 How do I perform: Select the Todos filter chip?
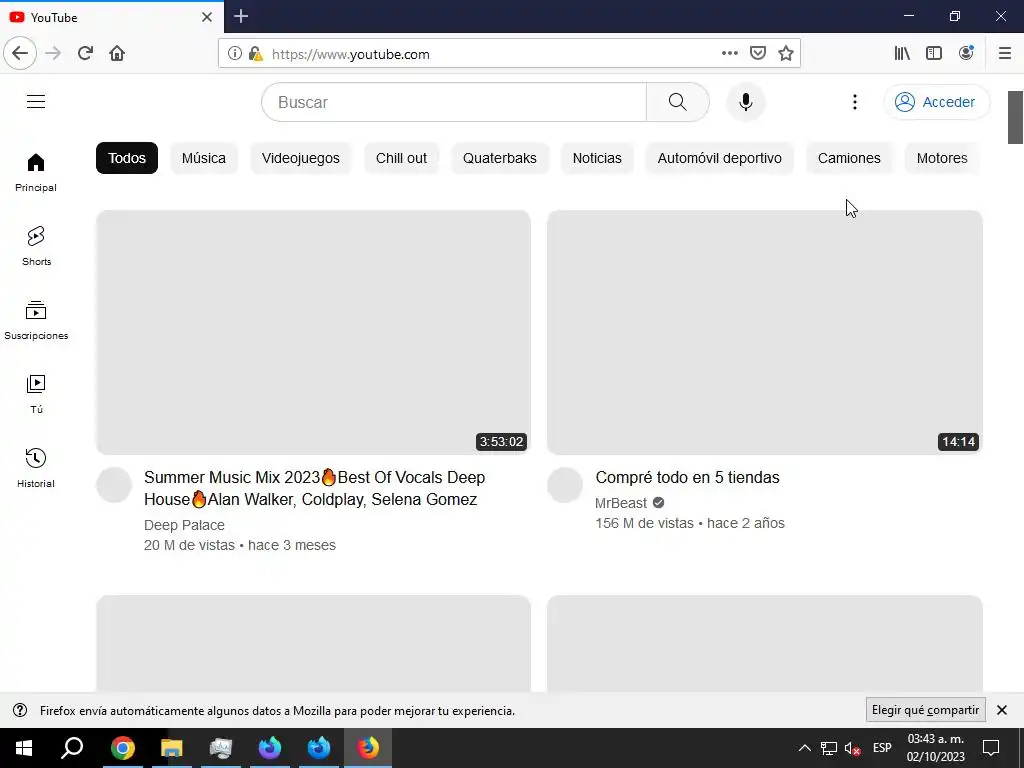coord(127,158)
